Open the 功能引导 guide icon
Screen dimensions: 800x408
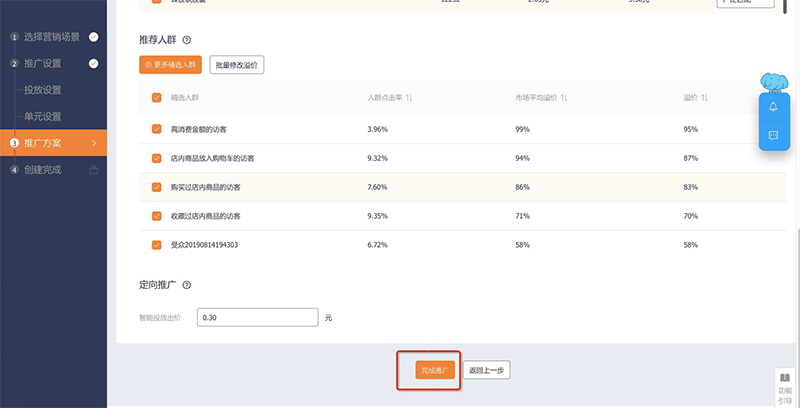(x=785, y=386)
